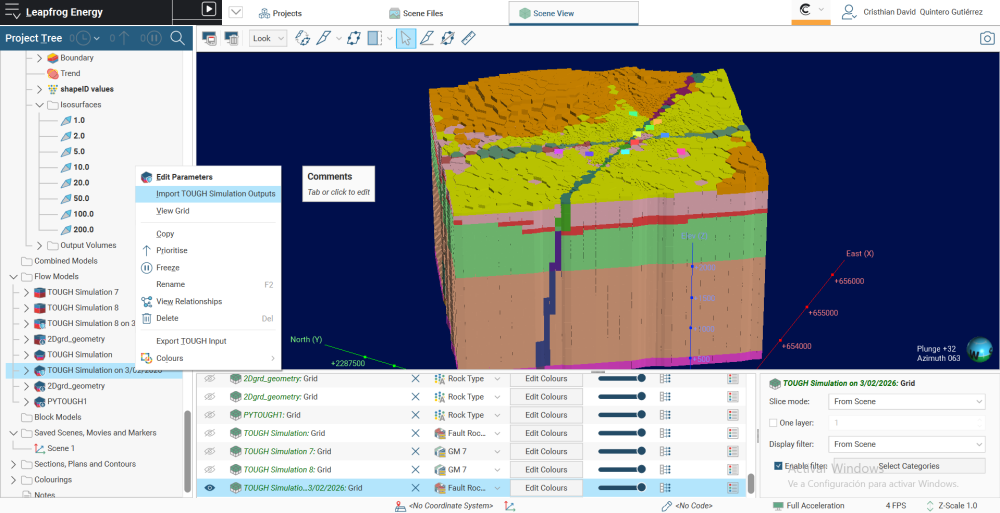Open the Project Tree search
This screenshot has height=513, width=1000.
(x=177, y=38)
